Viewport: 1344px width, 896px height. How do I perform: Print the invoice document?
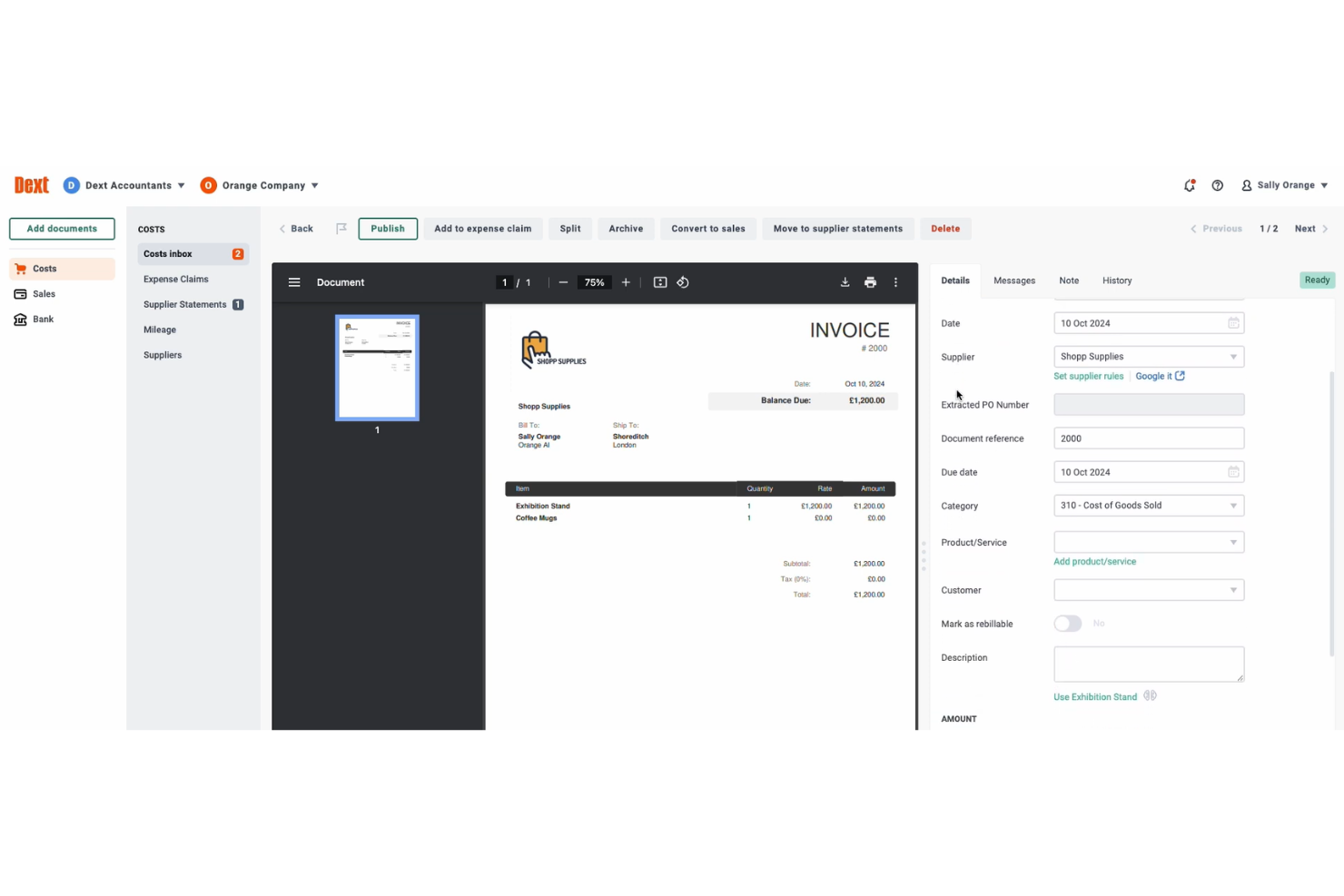click(x=870, y=281)
